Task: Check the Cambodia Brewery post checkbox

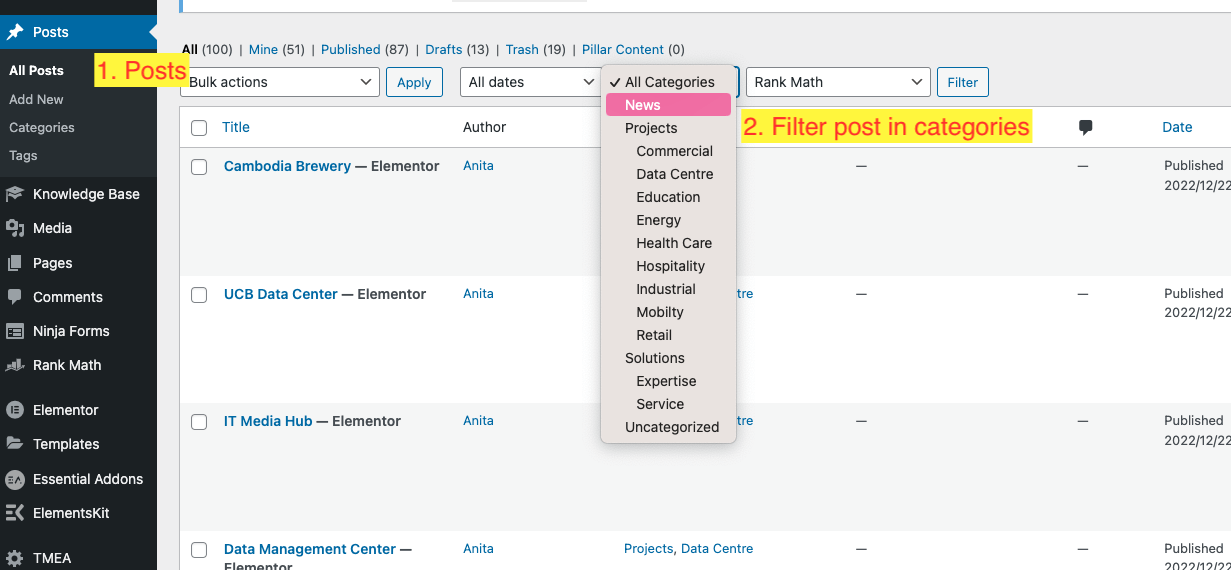Action: pos(199,167)
